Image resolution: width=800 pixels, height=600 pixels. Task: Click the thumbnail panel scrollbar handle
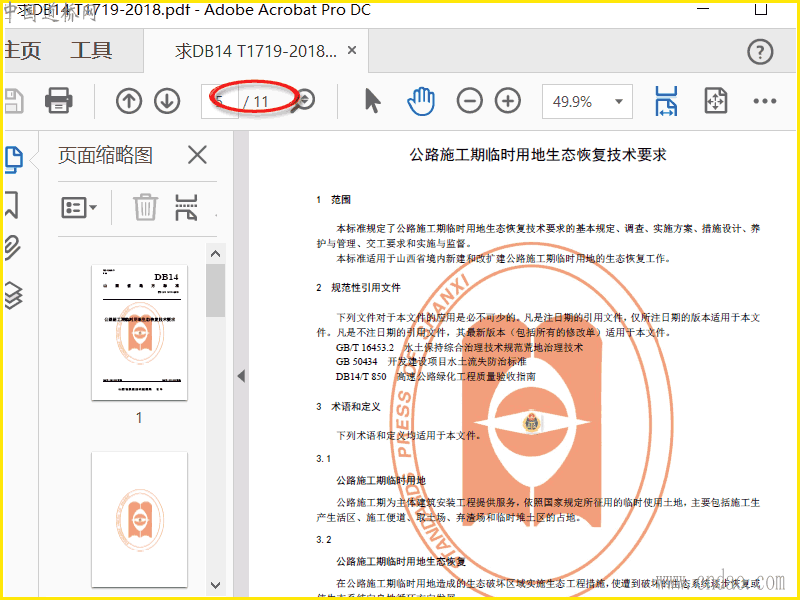[x=215, y=290]
